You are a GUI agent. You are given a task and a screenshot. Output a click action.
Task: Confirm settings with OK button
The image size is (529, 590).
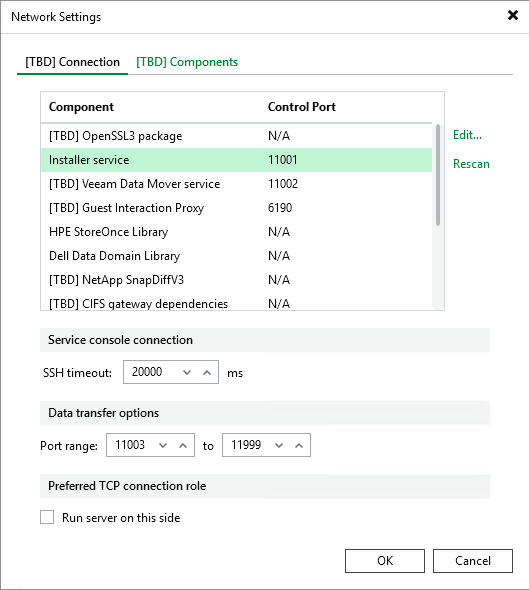[385, 561]
